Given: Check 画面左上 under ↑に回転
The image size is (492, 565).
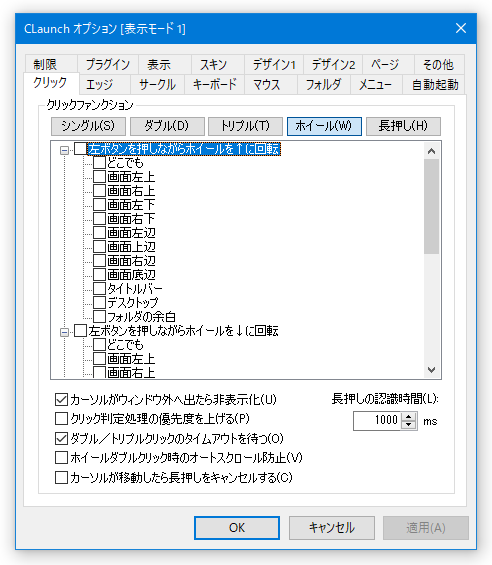Looking at the screenshot, I should (x=99, y=177).
